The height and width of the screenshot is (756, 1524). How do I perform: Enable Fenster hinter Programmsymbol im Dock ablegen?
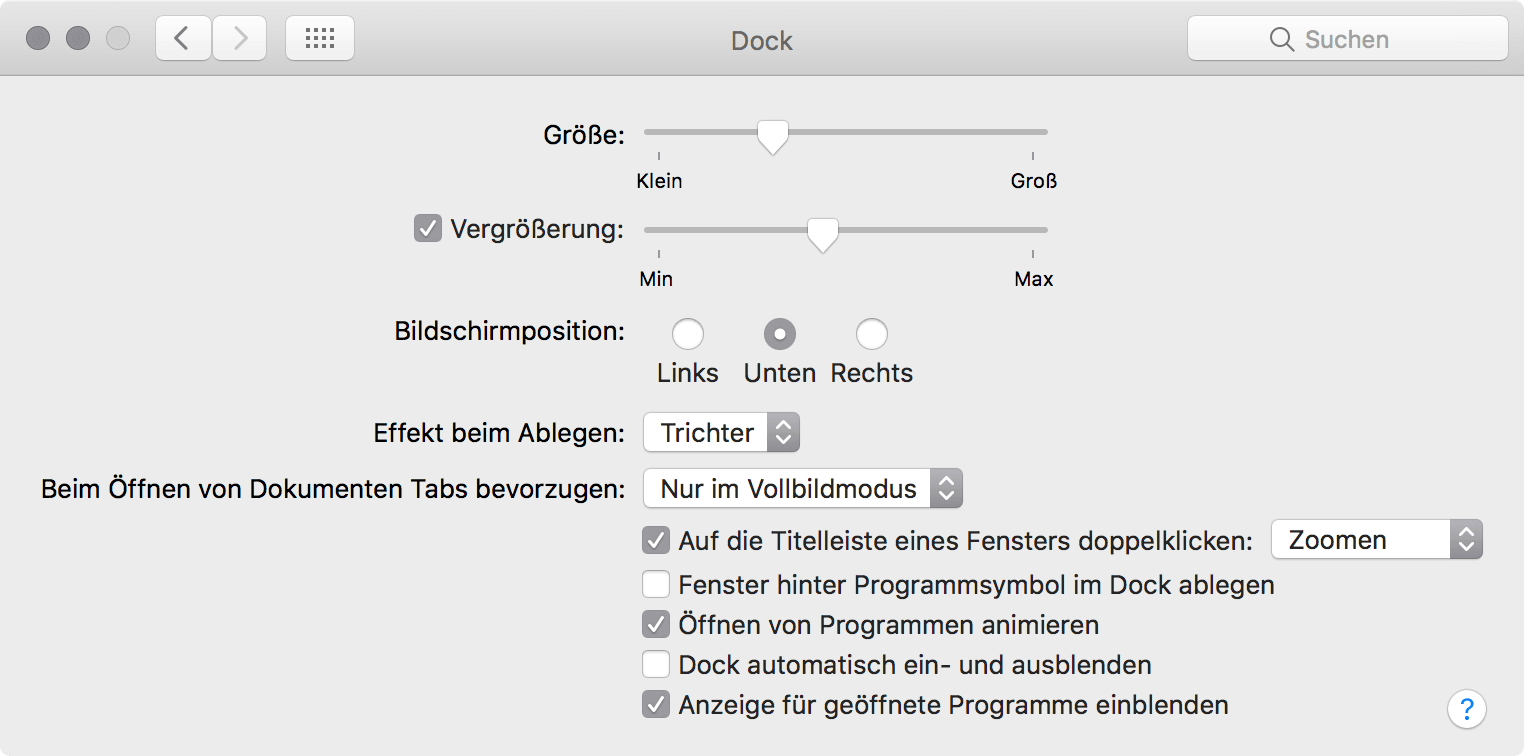pos(656,583)
